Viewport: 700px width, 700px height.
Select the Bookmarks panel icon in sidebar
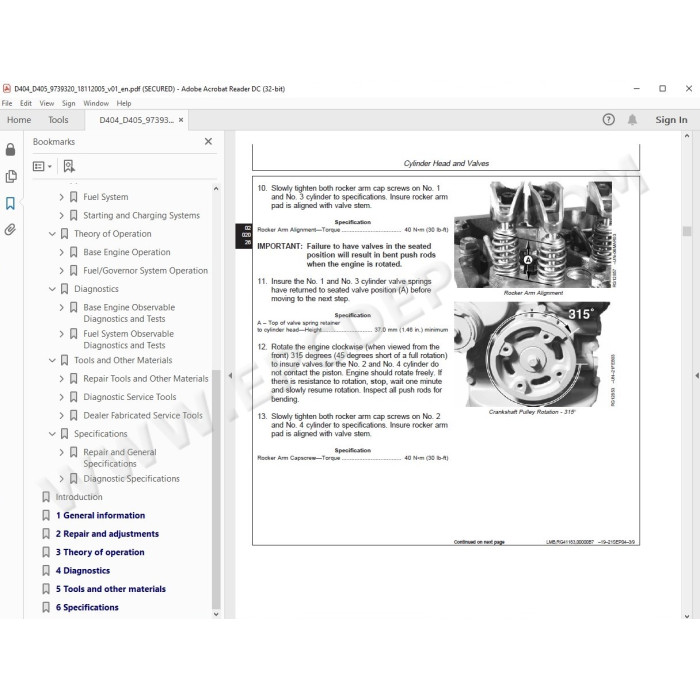coord(10,203)
